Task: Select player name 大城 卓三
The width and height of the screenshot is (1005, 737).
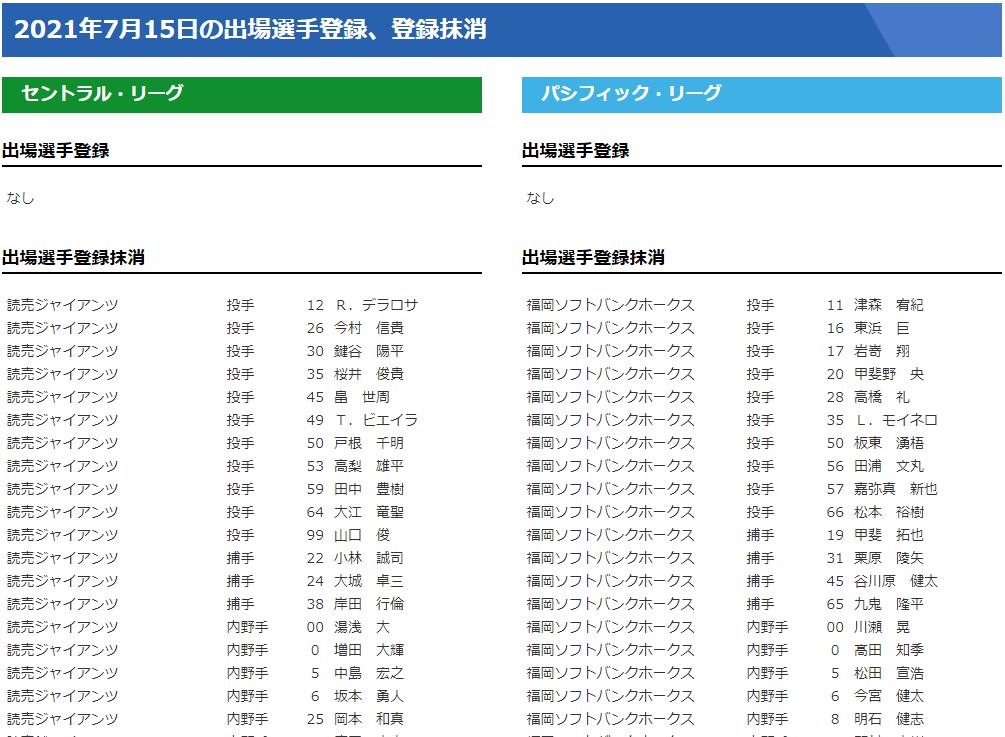Action: click(x=369, y=581)
